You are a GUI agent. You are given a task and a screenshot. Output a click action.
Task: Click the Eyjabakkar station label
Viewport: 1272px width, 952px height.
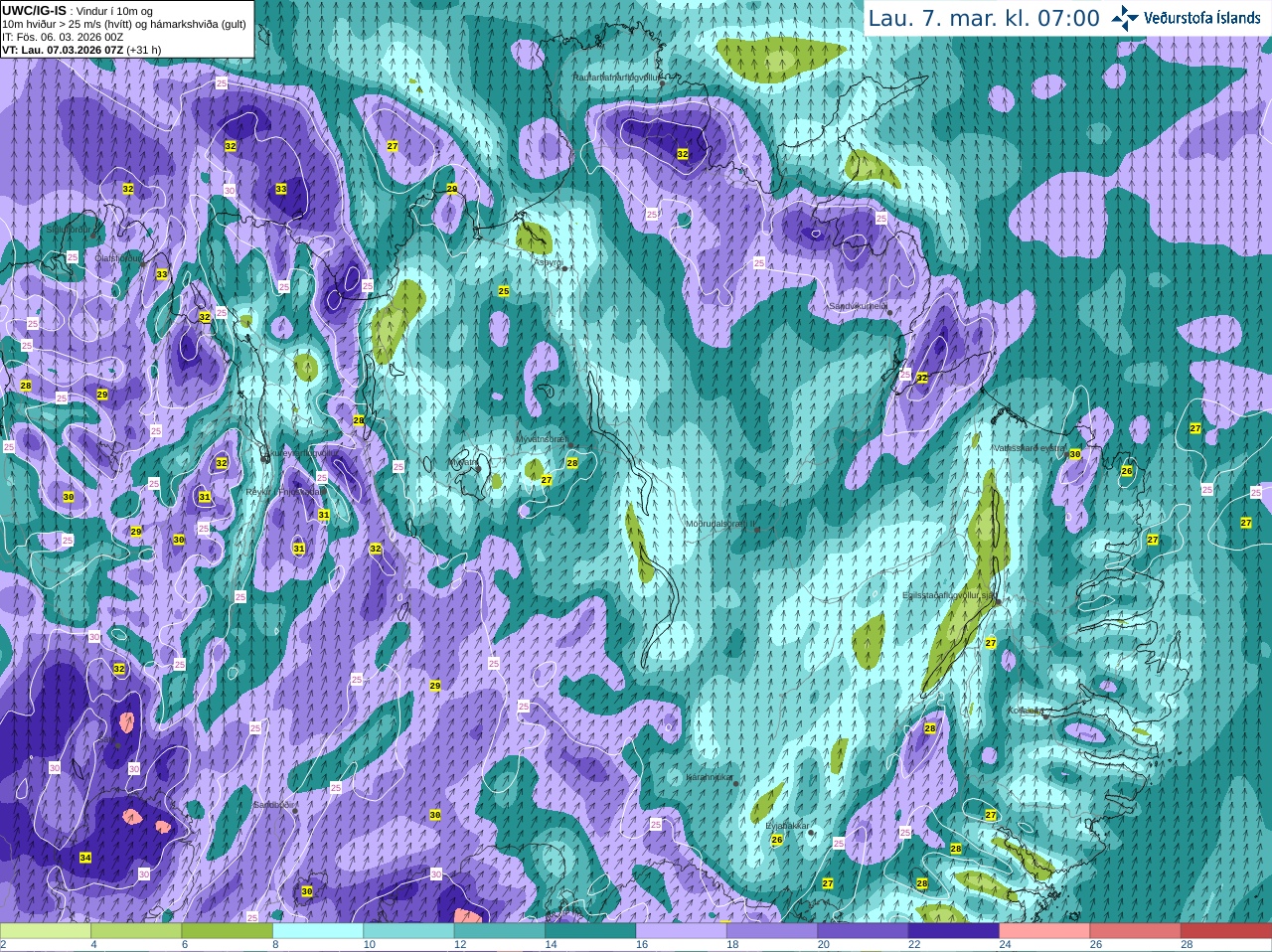pyautogui.click(x=788, y=826)
